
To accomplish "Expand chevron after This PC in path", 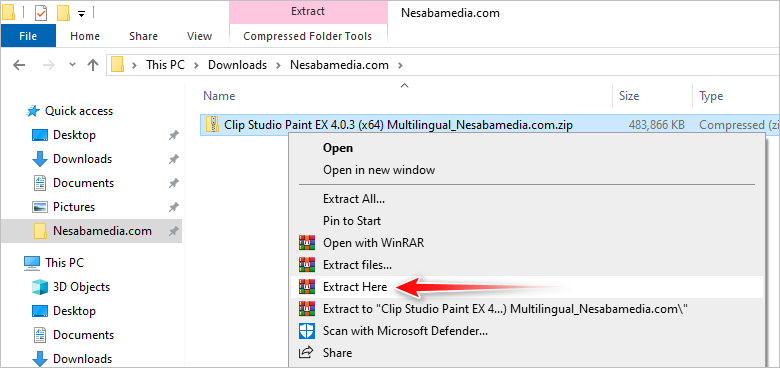I will 196,65.
